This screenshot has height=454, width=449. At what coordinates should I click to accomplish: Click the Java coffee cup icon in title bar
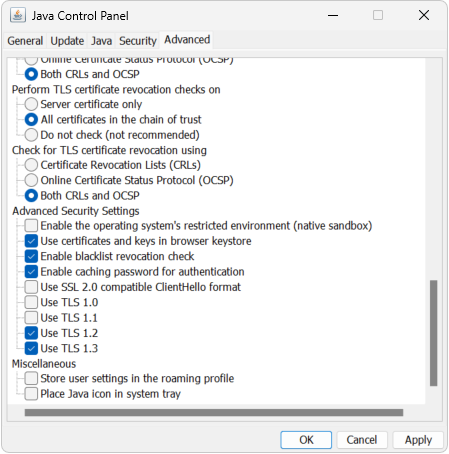[x=18, y=15]
